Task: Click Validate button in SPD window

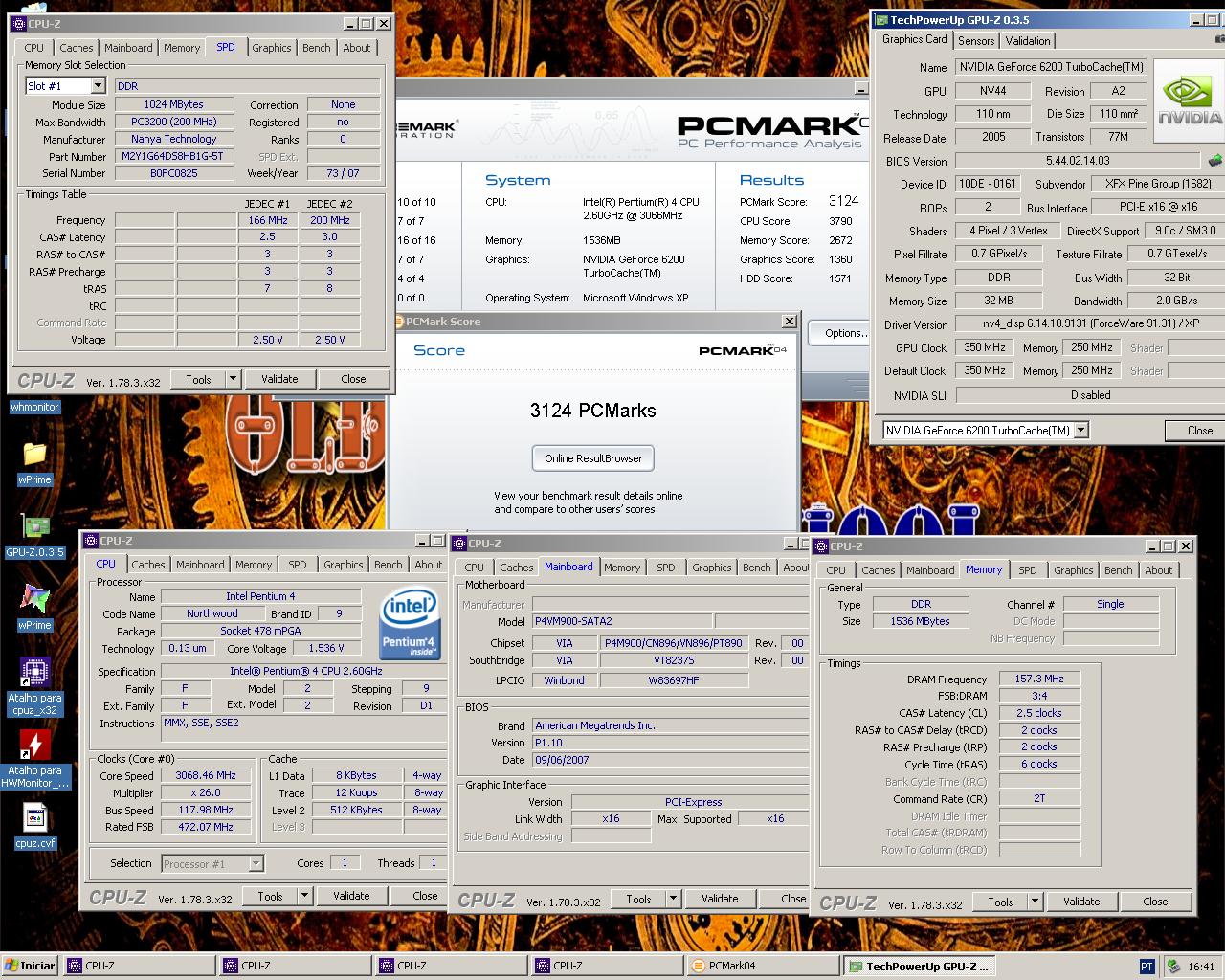Action: (x=279, y=379)
